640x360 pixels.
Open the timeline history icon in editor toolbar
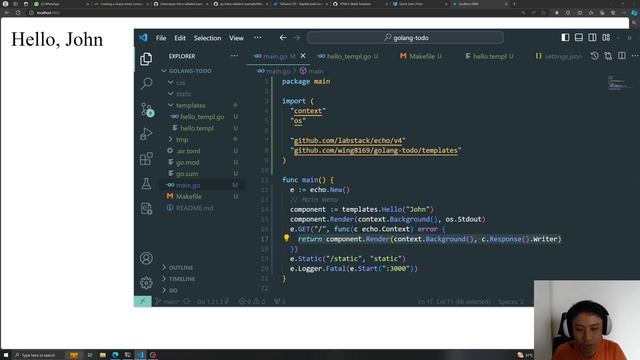click(595, 56)
